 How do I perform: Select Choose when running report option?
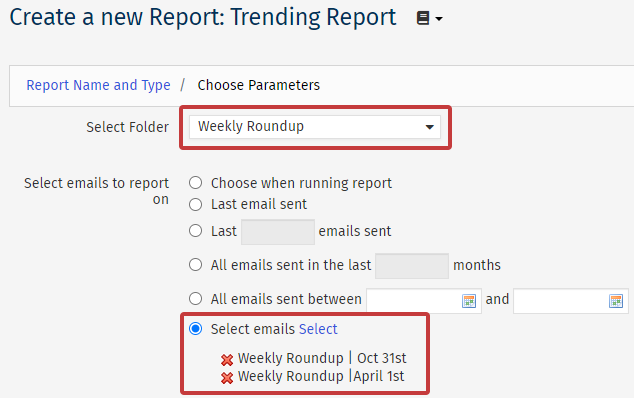click(196, 183)
